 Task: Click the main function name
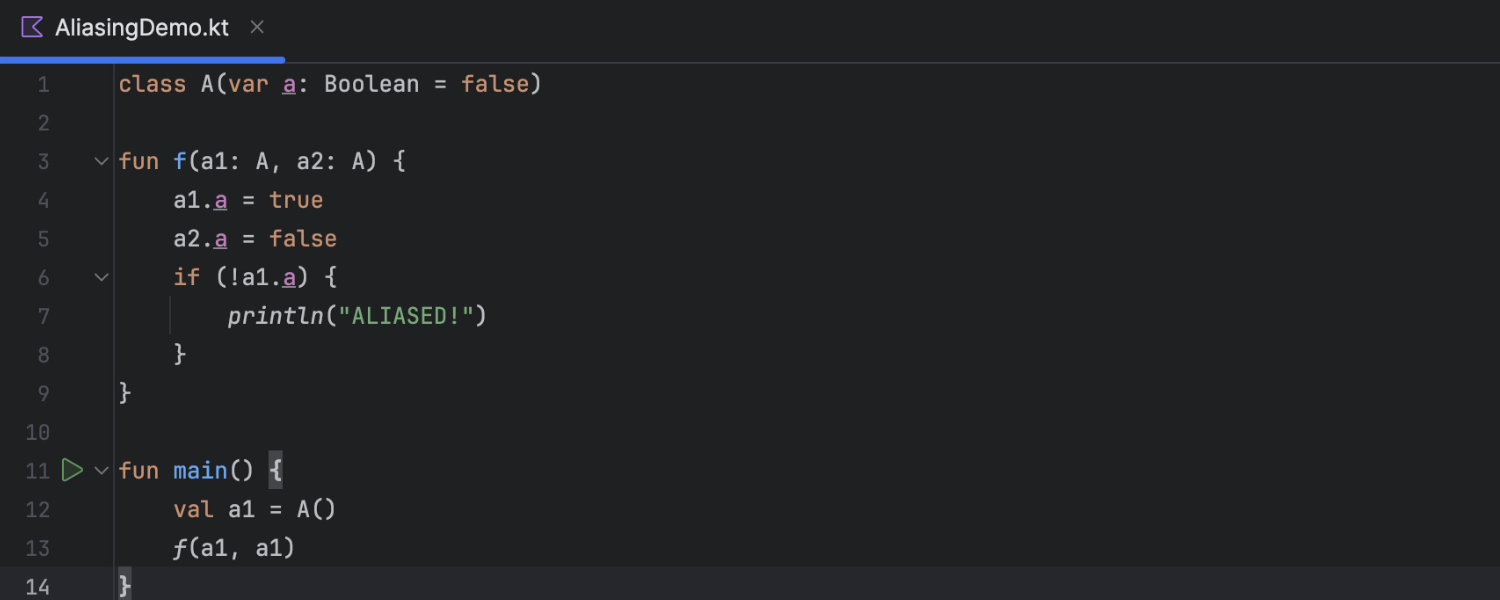tap(200, 470)
